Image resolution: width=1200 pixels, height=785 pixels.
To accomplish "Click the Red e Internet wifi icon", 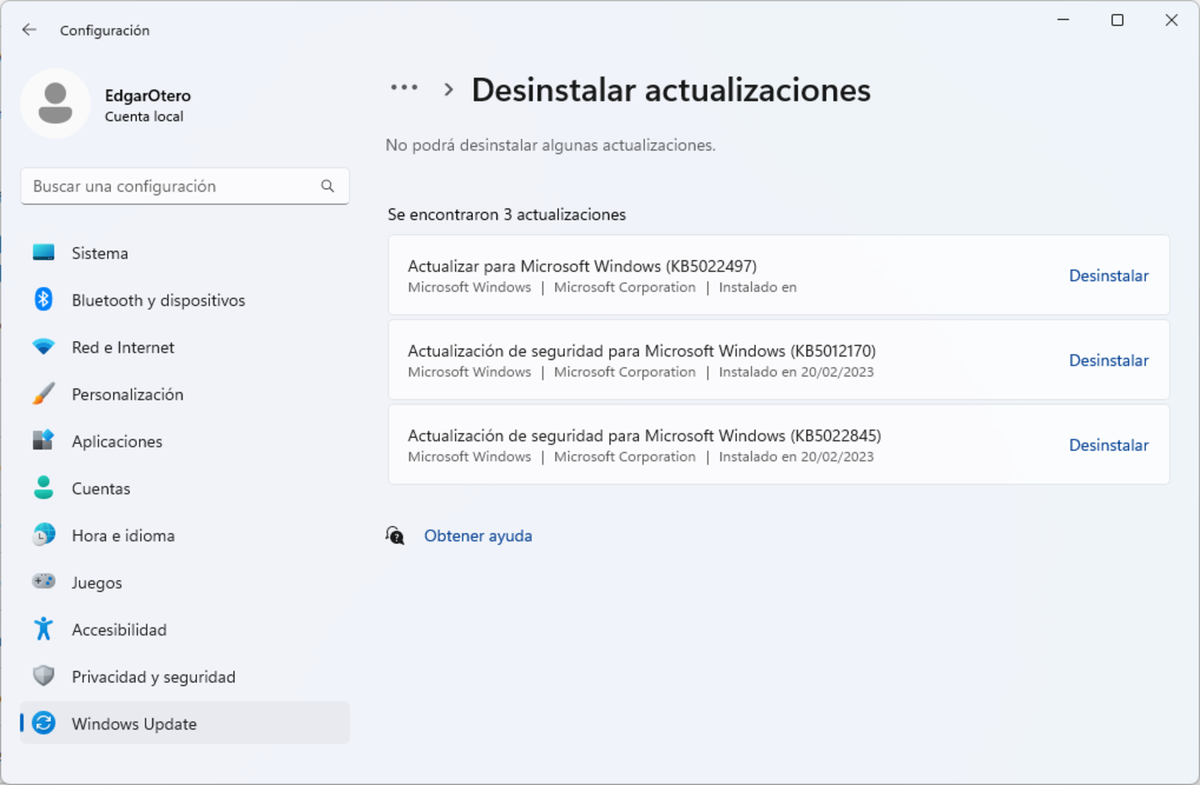I will pos(43,347).
